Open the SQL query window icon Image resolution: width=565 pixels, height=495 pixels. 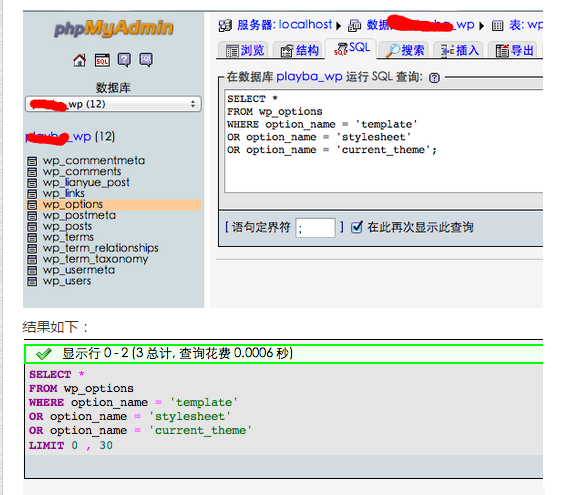(x=102, y=60)
